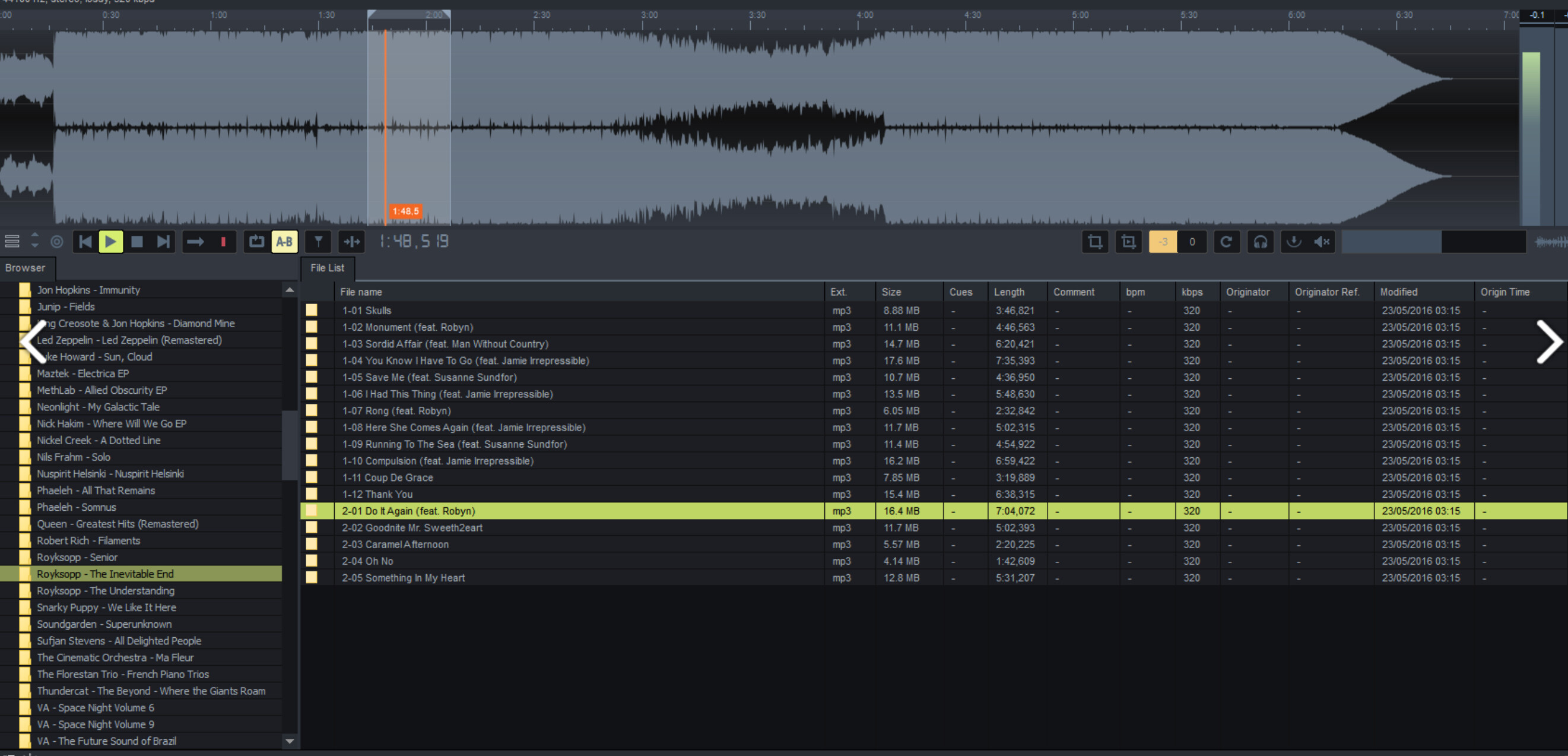Click the green Play button
The width and height of the screenshot is (1568, 756).
[111, 242]
